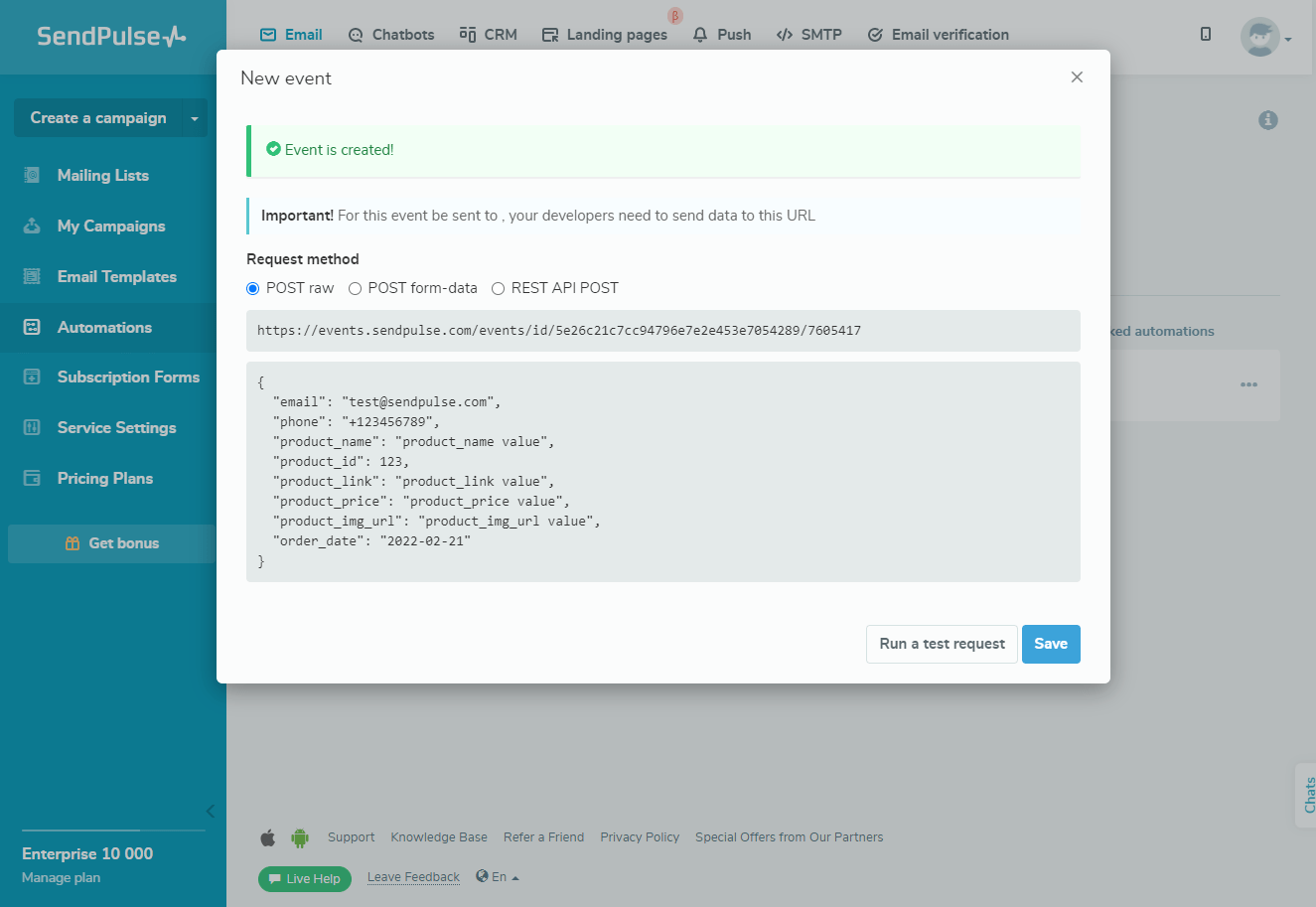Collapse the sidebar with the chevron arrow
1316x907 pixels.
click(x=210, y=811)
